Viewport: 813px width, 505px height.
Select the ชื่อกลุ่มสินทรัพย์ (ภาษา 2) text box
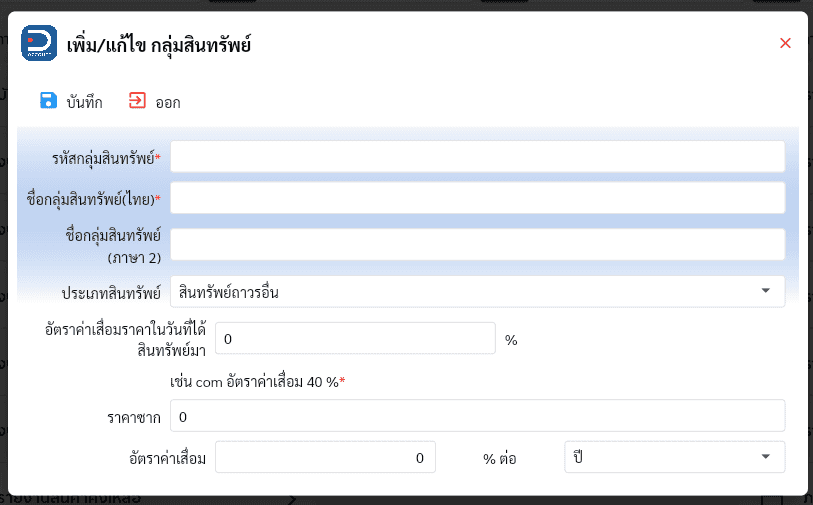click(x=478, y=245)
